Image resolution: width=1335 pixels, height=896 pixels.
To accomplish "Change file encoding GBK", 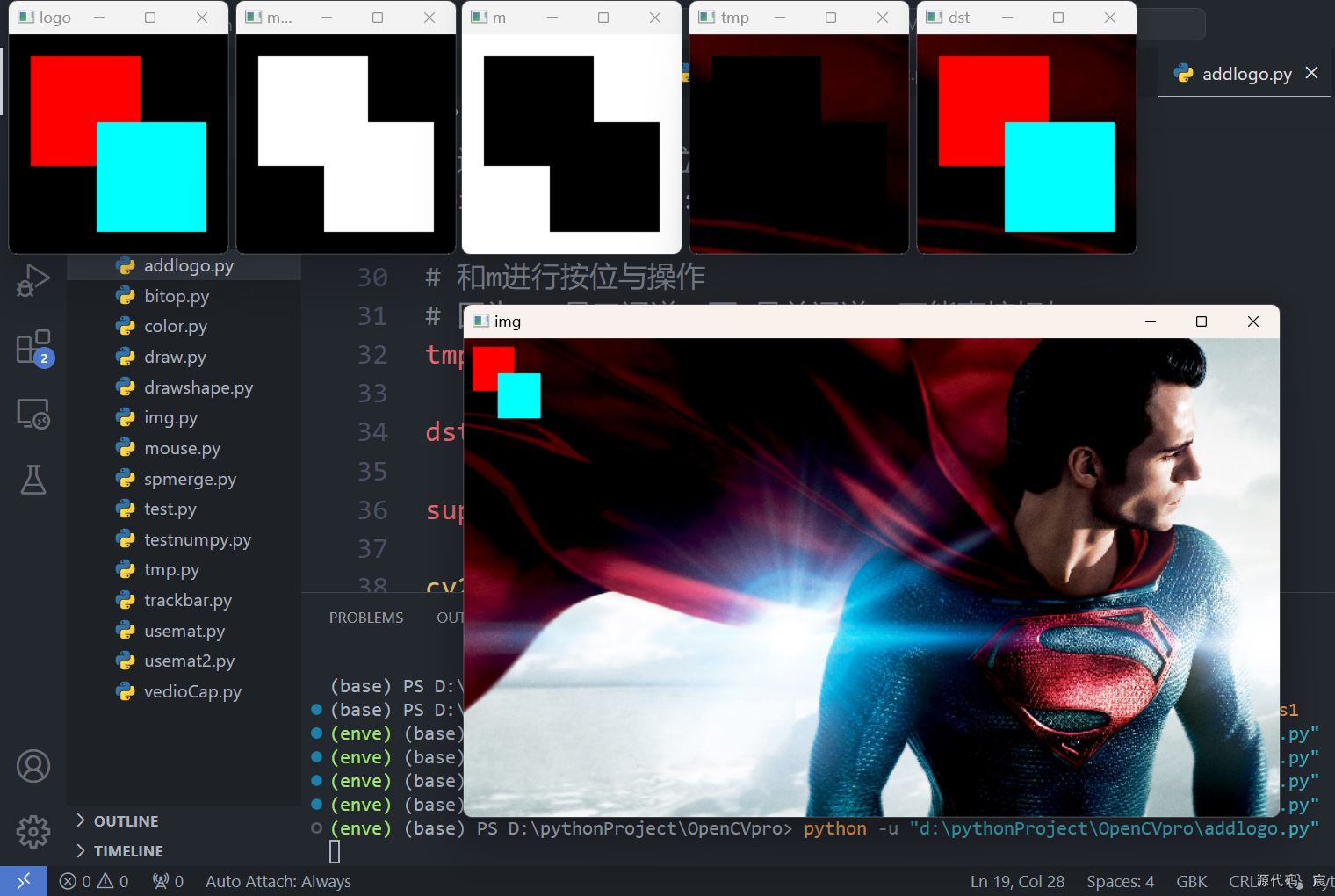I will 1192,881.
